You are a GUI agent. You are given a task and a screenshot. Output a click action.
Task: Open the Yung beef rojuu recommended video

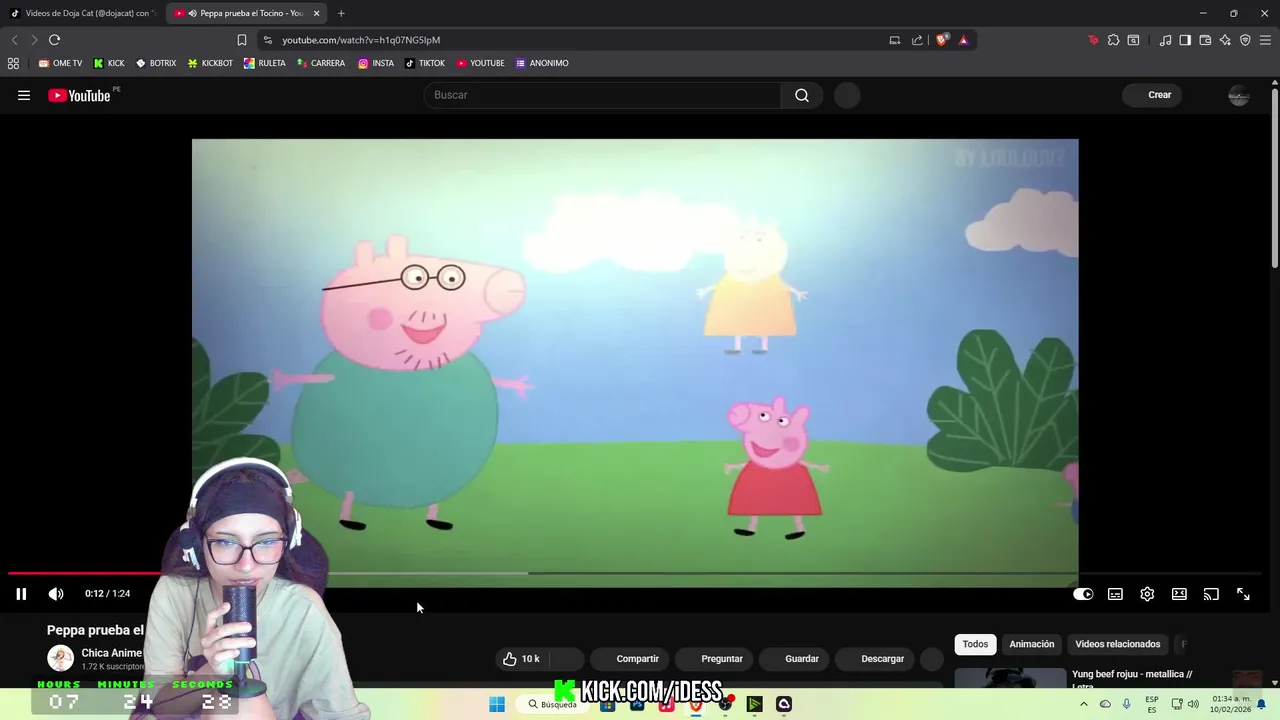1132,678
